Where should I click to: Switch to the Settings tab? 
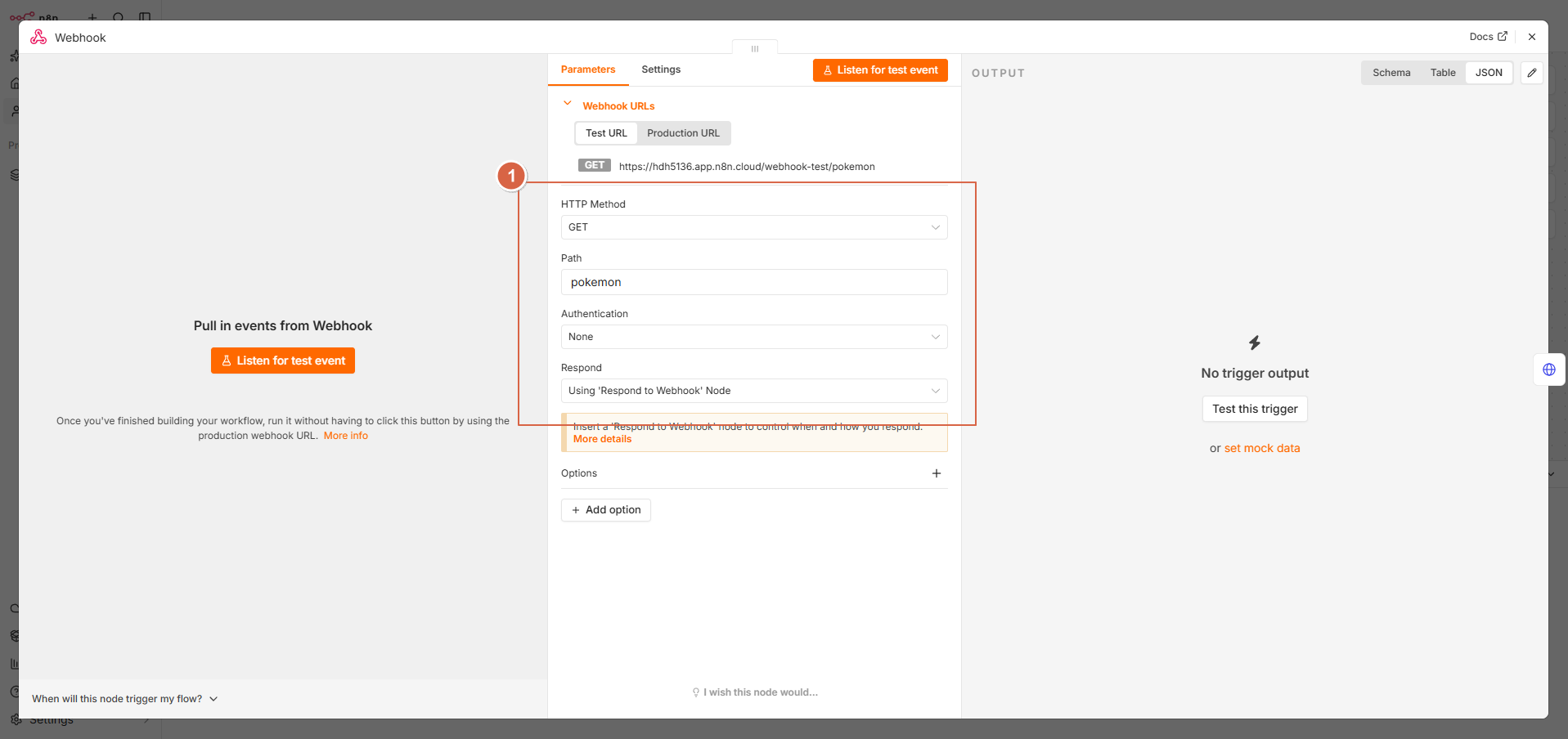coord(661,69)
